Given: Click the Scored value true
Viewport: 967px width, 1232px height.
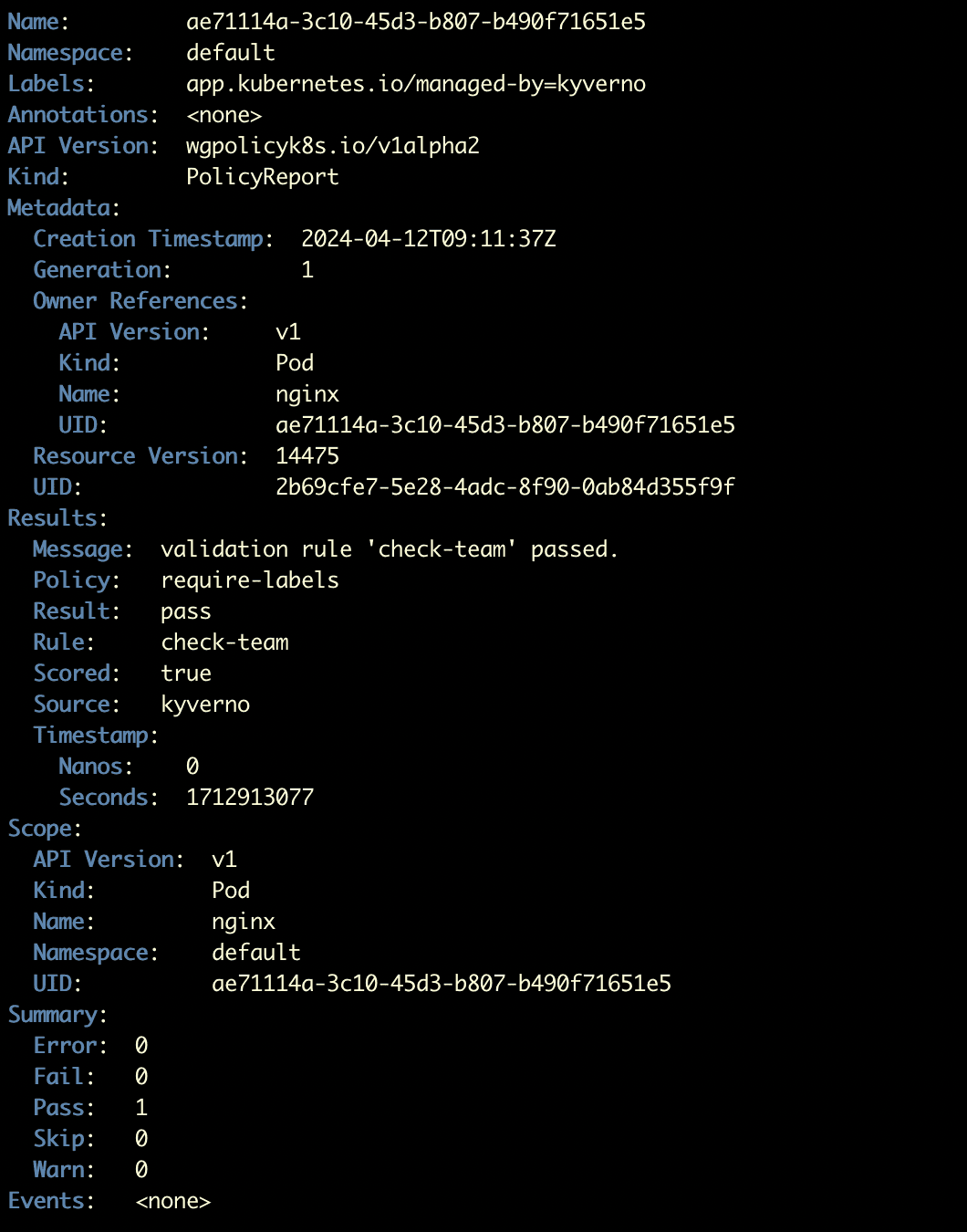Looking at the screenshot, I should coord(185,673).
